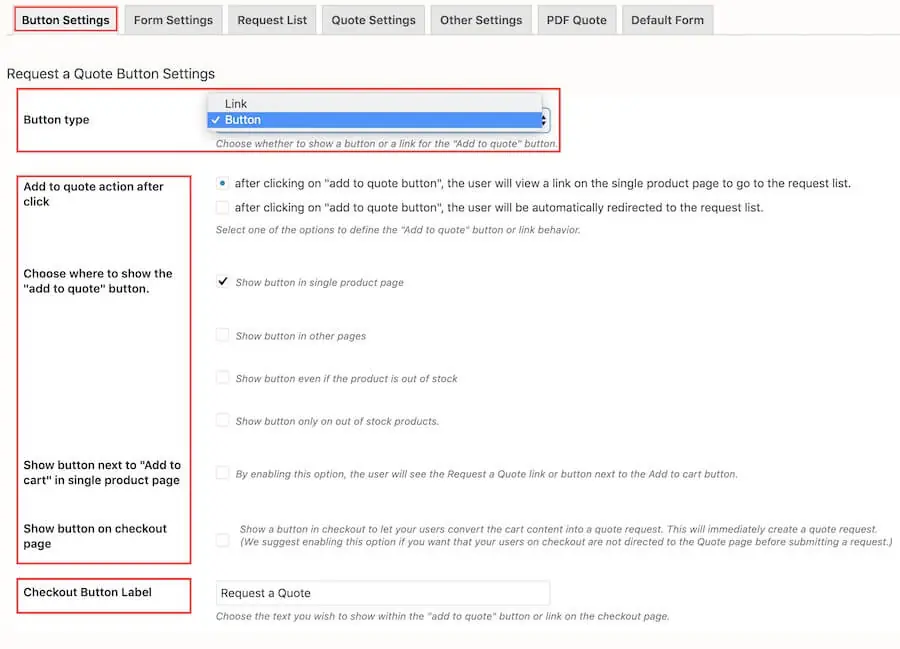Image resolution: width=900 pixels, height=649 pixels.
Task: Uncheck Show button in single product page
Action: click(222, 282)
